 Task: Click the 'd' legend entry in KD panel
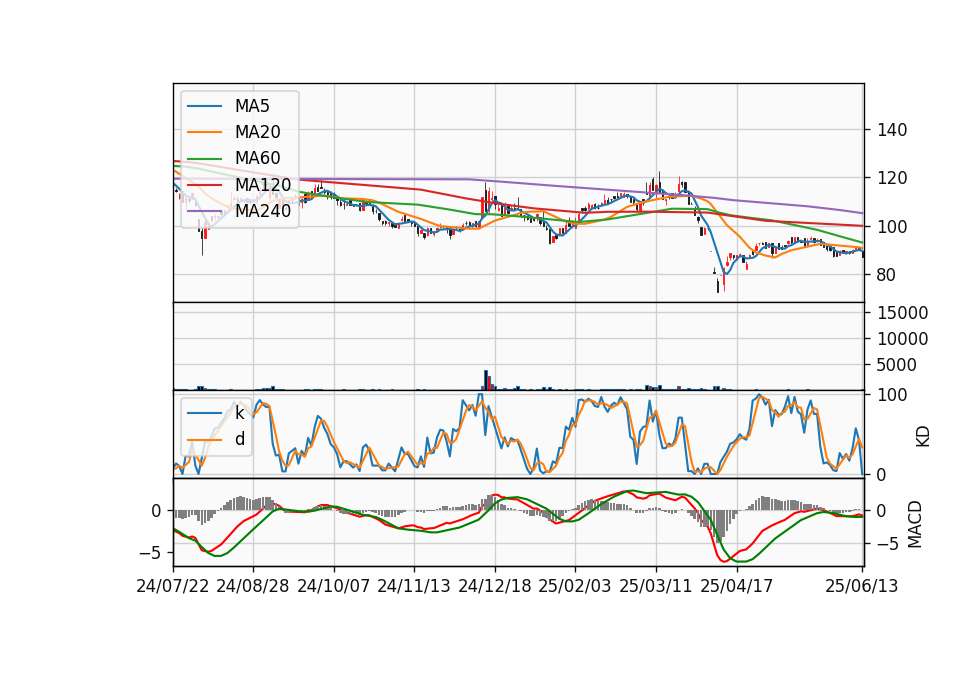(x=239, y=439)
